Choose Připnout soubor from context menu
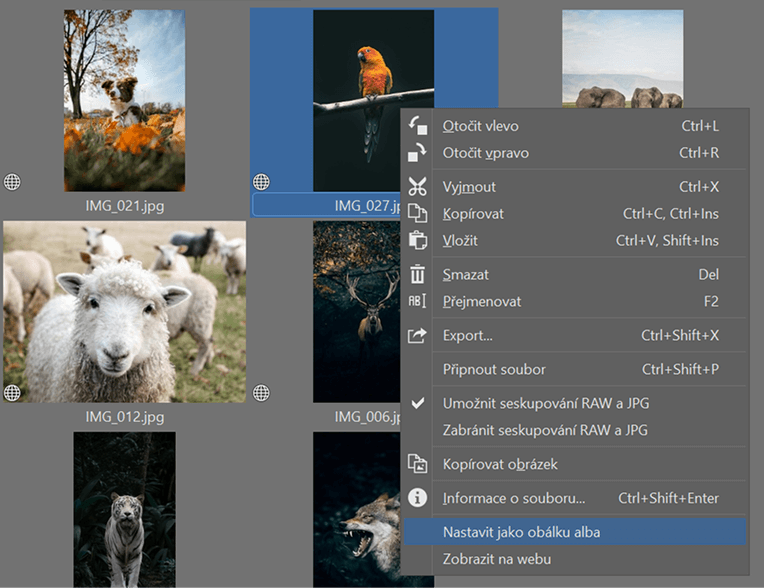Image resolution: width=764 pixels, height=588 pixels. point(494,370)
